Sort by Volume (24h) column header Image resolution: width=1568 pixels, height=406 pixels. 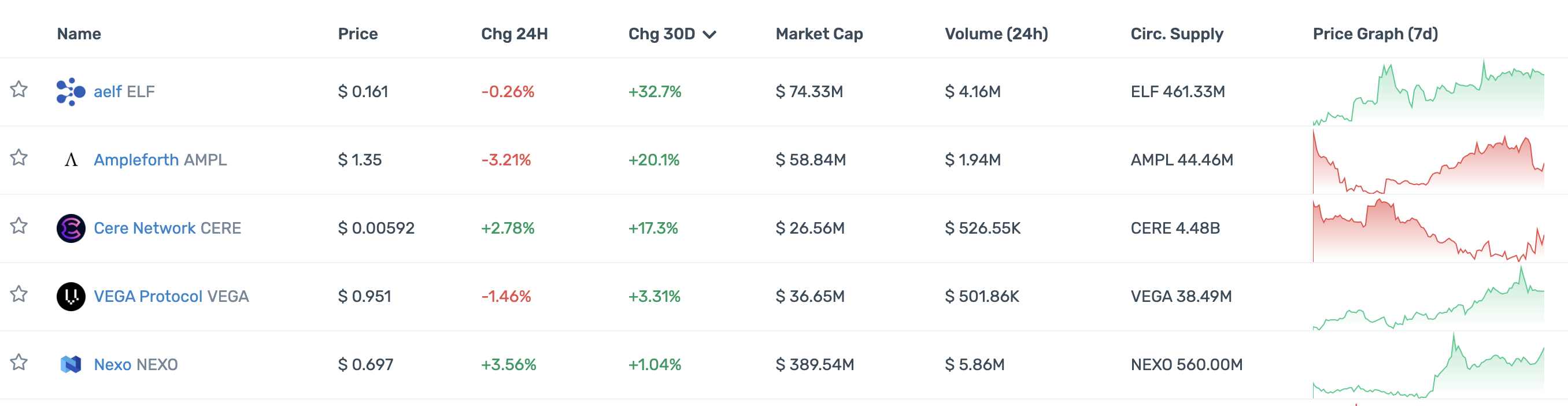(996, 34)
